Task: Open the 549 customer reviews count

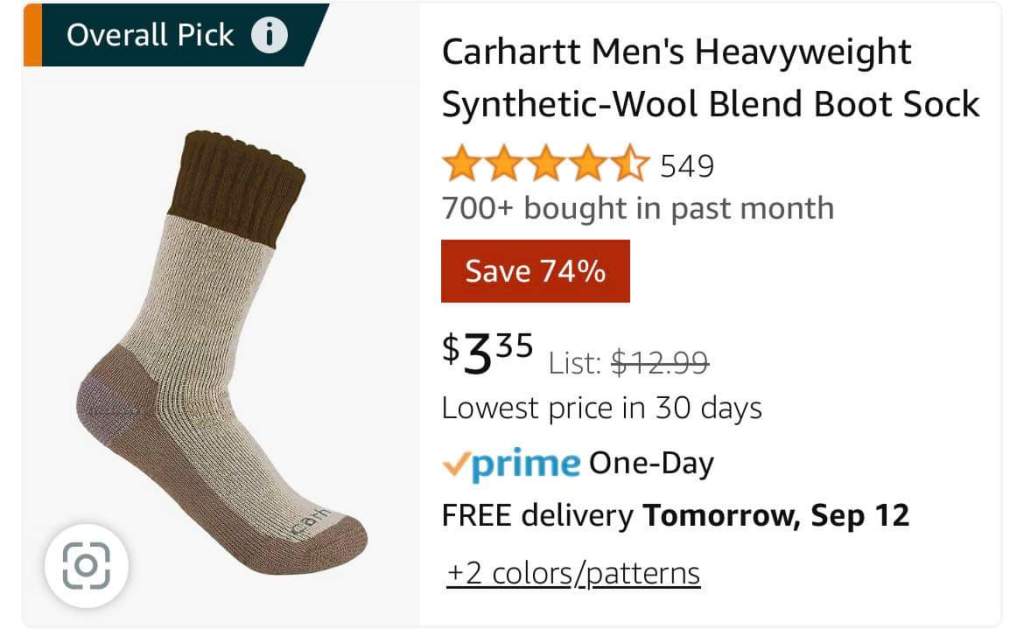Action: click(x=687, y=166)
